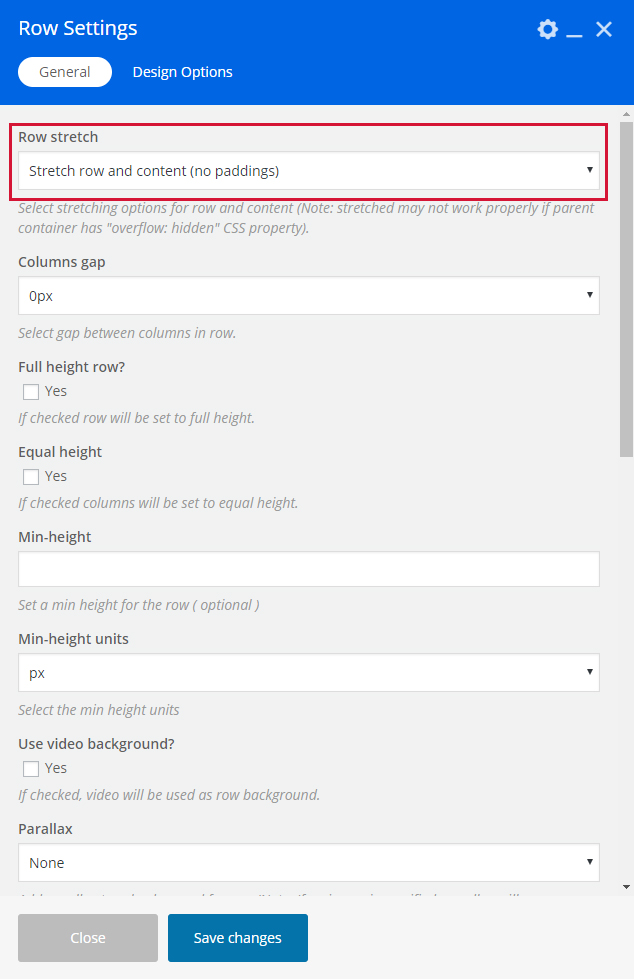Viewport: 634px width, 979px height.
Task: Check the Equal height option
Action: [31, 477]
